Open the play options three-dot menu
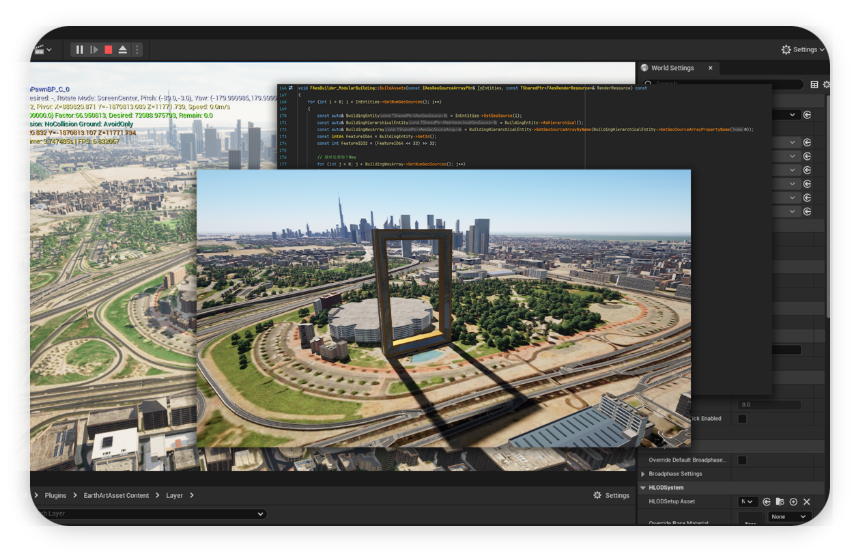This screenshot has height=560, width=860. click(x=137, y=50)
